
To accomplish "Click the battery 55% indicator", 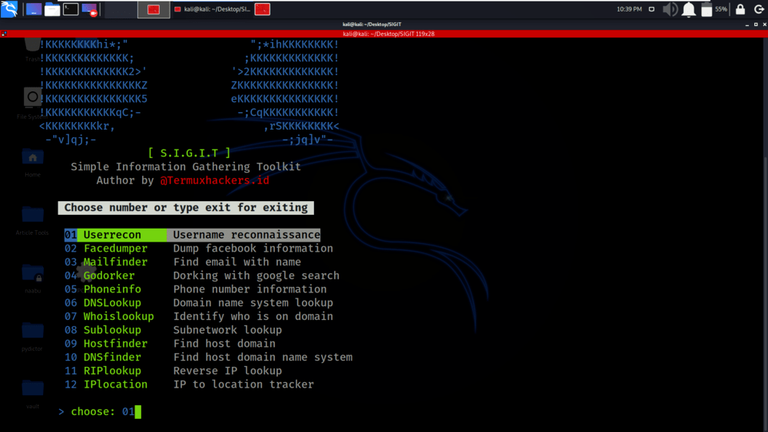I will click(714, 9).
